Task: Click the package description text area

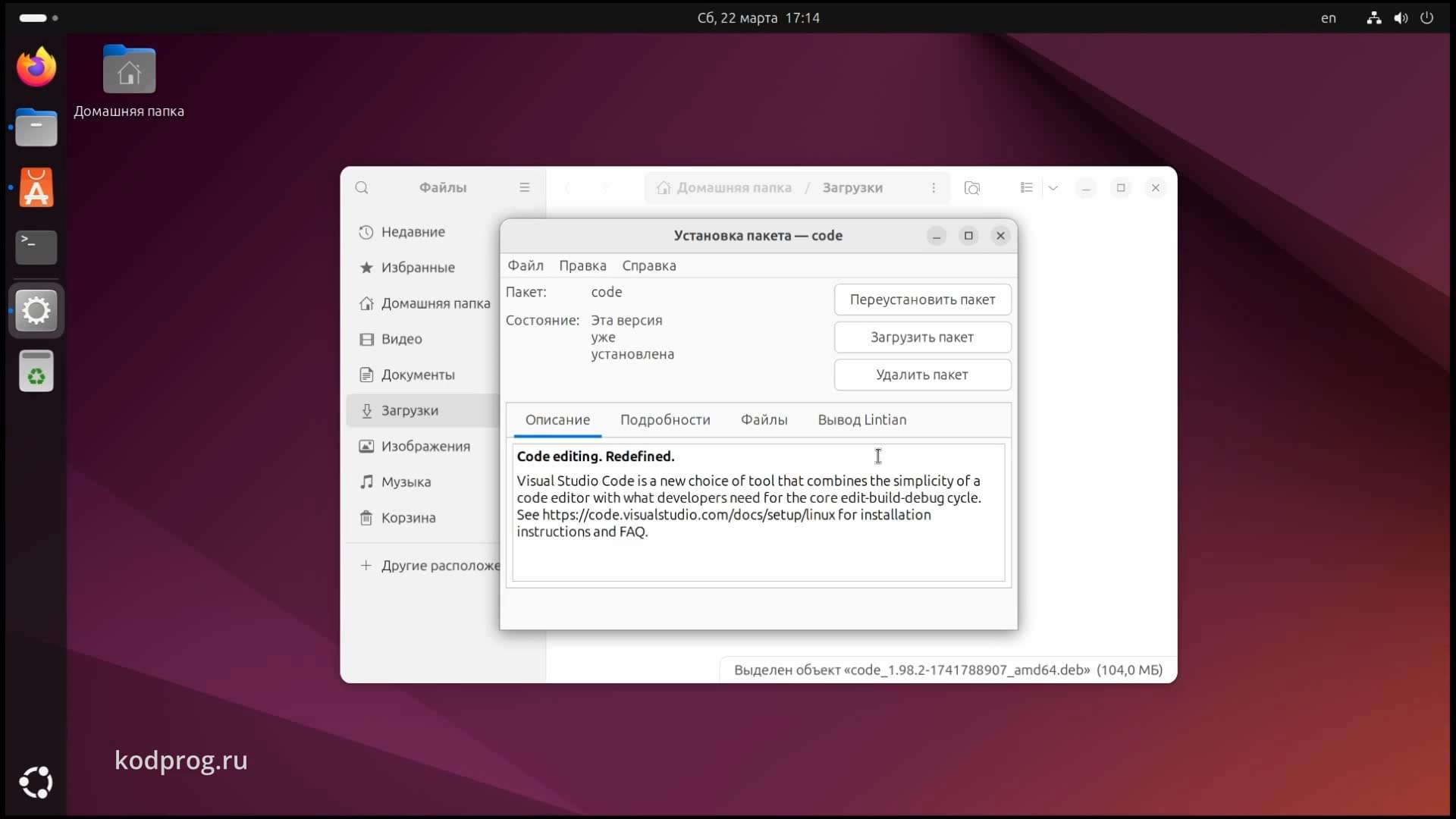Action: (758, 513)
